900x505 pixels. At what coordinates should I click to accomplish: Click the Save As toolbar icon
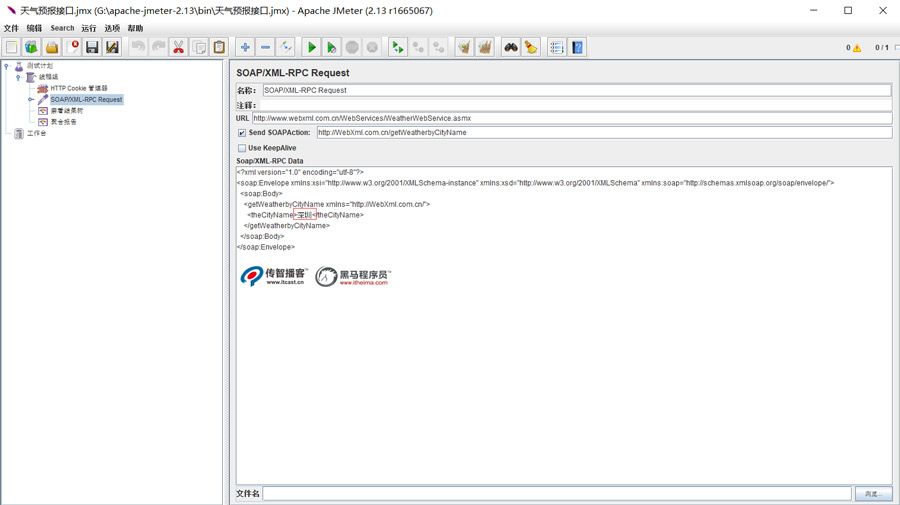coord(112,48)
